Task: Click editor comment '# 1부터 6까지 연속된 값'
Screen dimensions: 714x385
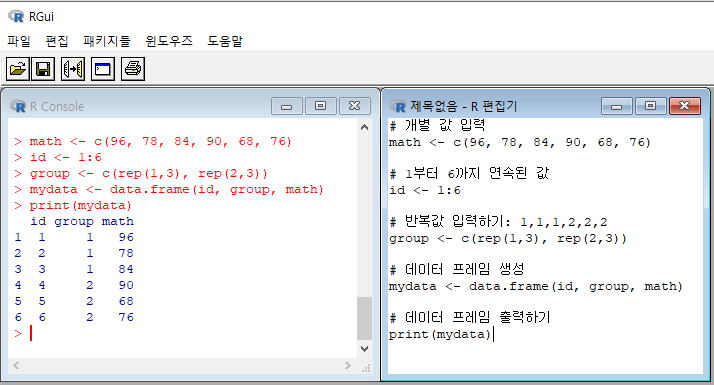Action: click(469, 174)
